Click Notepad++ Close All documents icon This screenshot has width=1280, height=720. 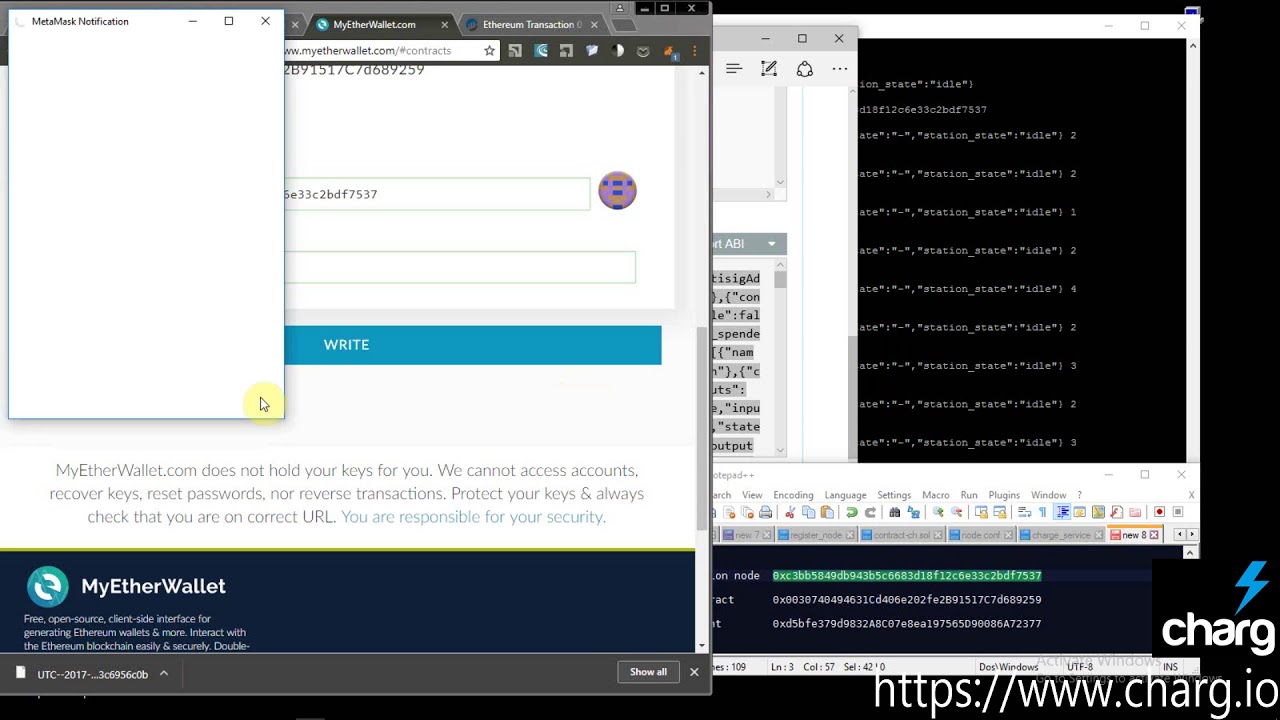tap(747, 512)
